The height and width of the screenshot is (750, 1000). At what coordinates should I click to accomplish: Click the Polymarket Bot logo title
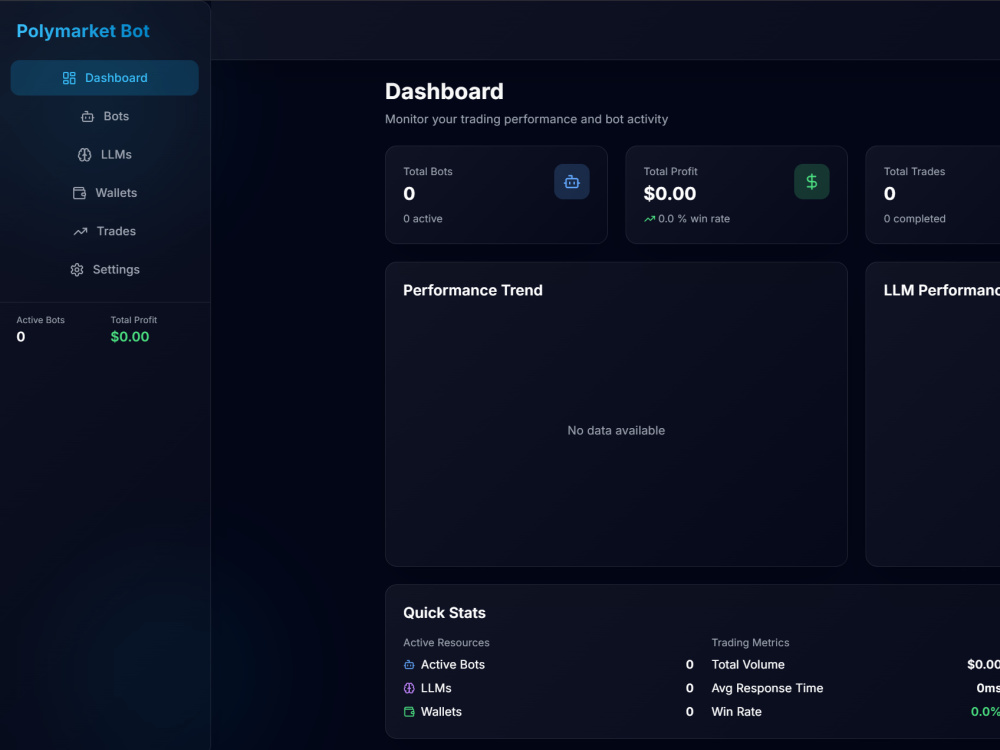(83, 31)
